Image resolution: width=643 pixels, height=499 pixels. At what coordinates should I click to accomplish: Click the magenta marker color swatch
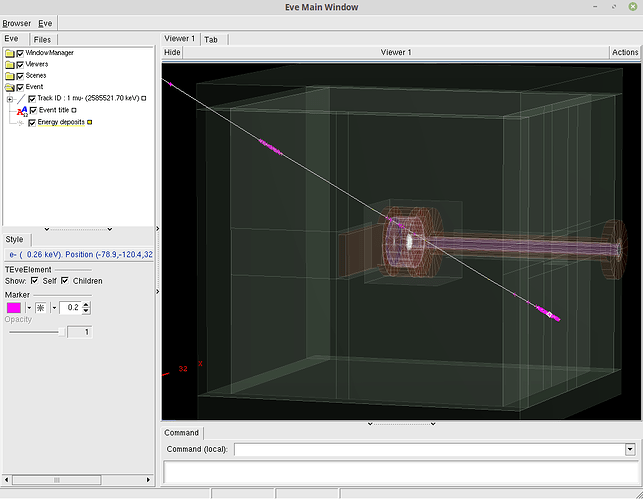pos(14,308)
